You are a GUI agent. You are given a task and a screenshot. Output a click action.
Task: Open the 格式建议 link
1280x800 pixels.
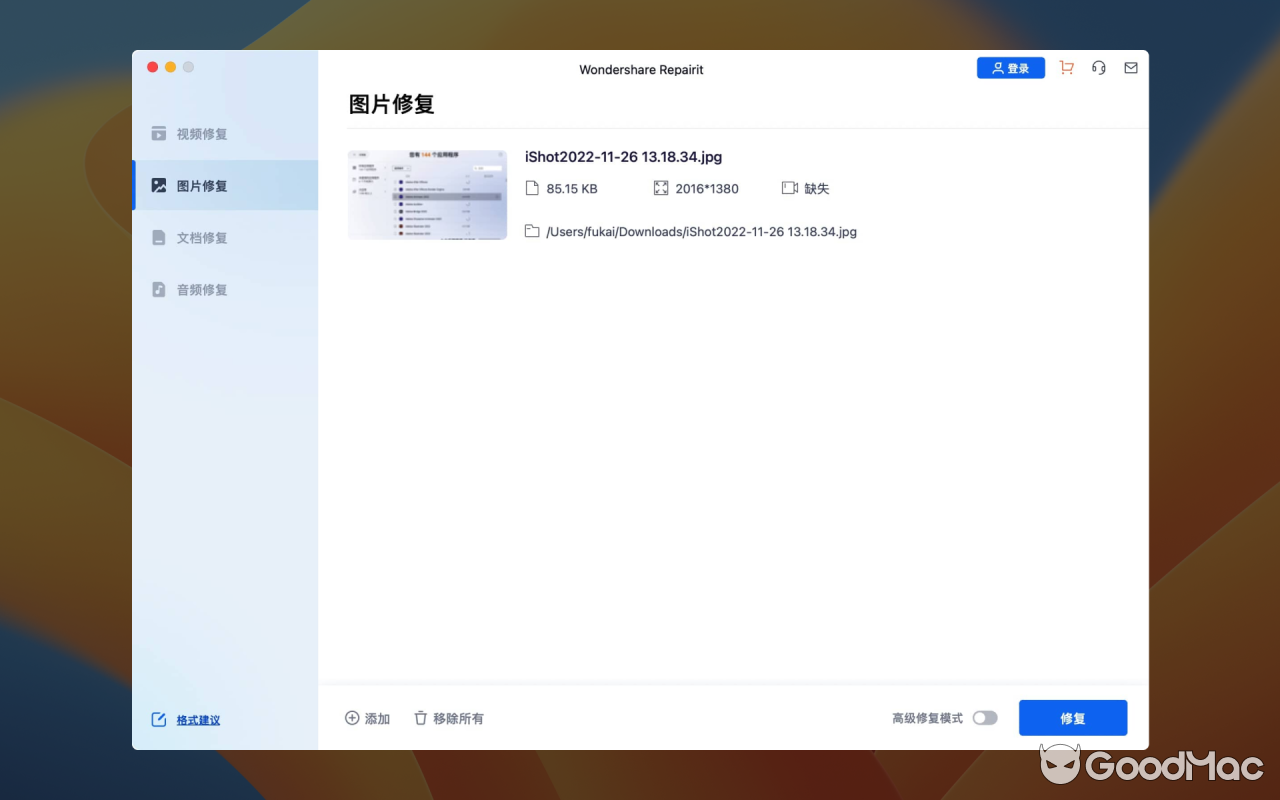click(x=196, y=720)
